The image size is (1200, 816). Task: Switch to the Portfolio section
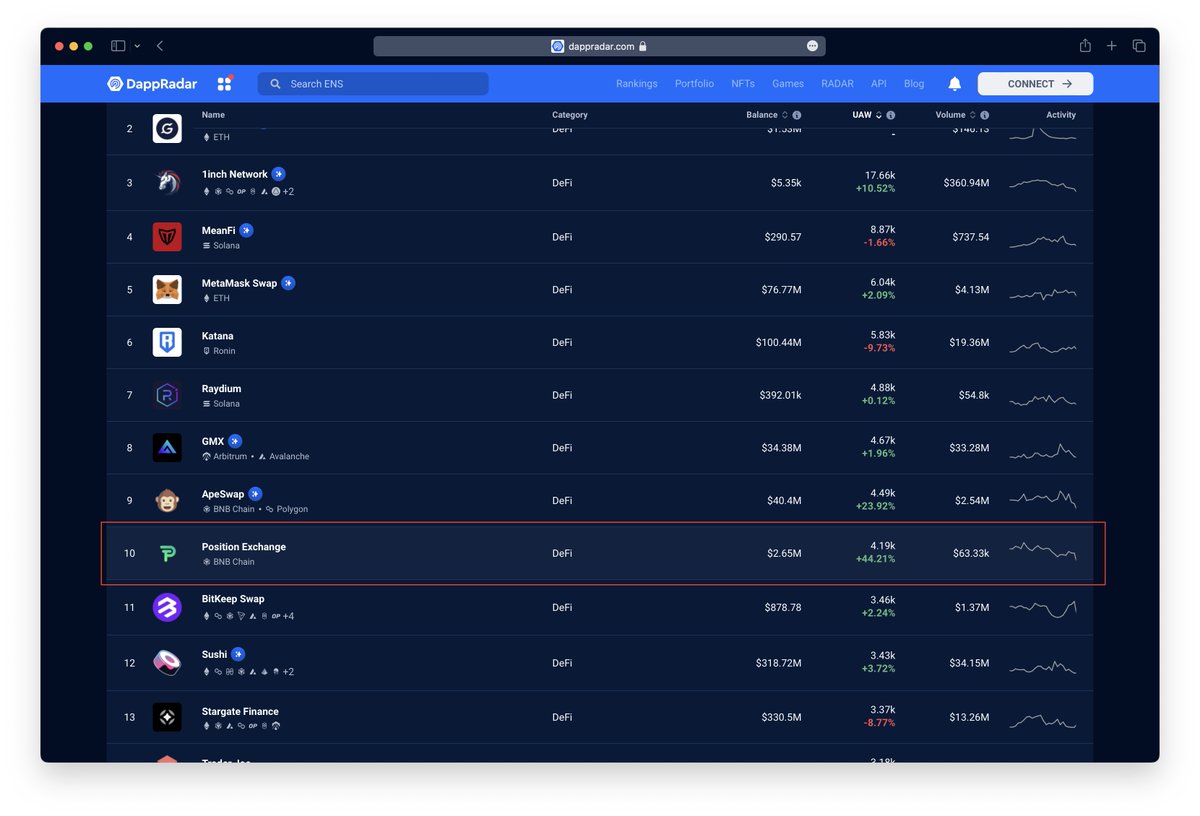tap(694, 83)
